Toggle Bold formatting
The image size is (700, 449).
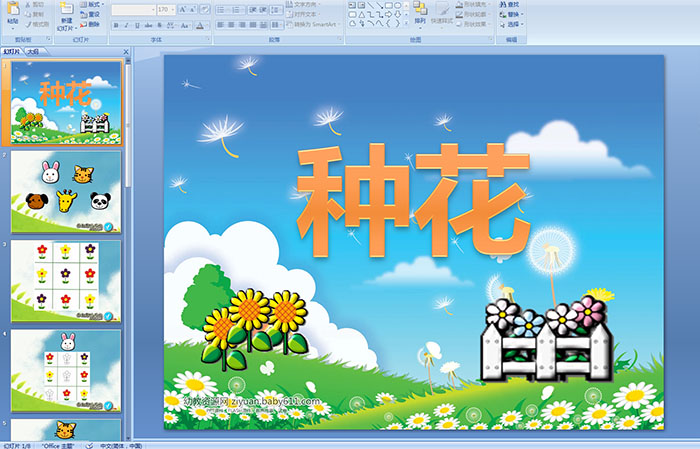pos(116,25)
